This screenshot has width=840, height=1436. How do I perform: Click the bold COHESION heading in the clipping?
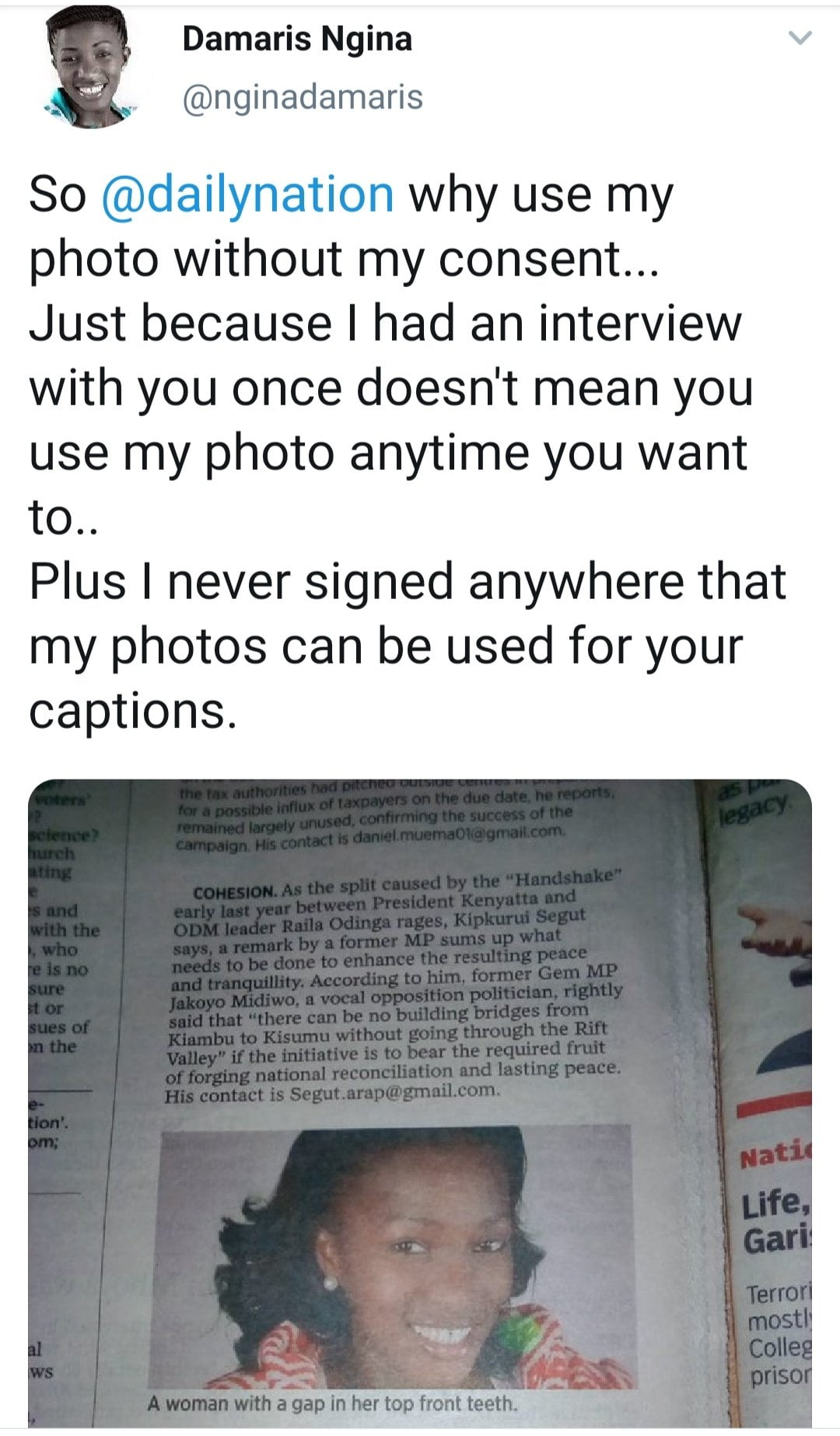pos(233,891)
